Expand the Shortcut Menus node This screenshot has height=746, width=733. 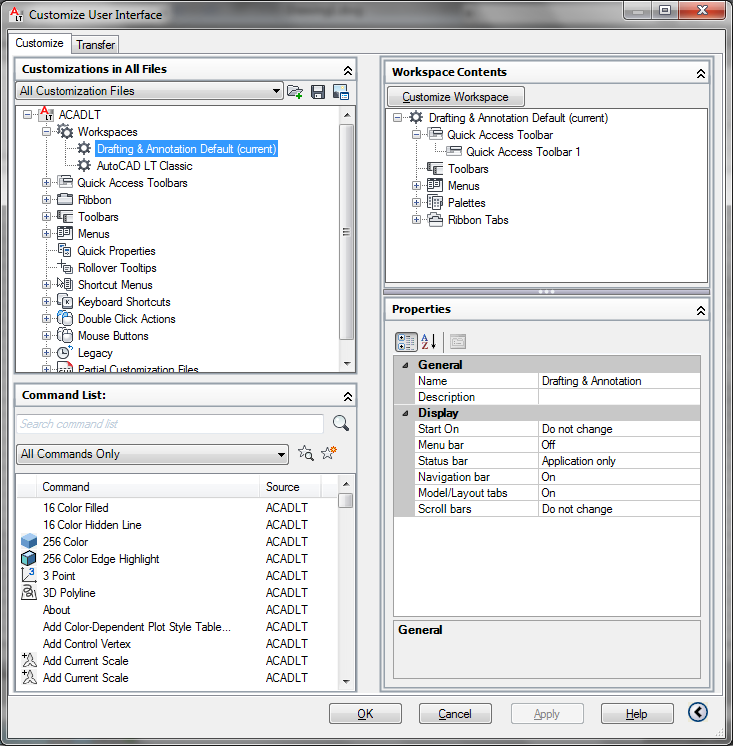tap(46, 285)
